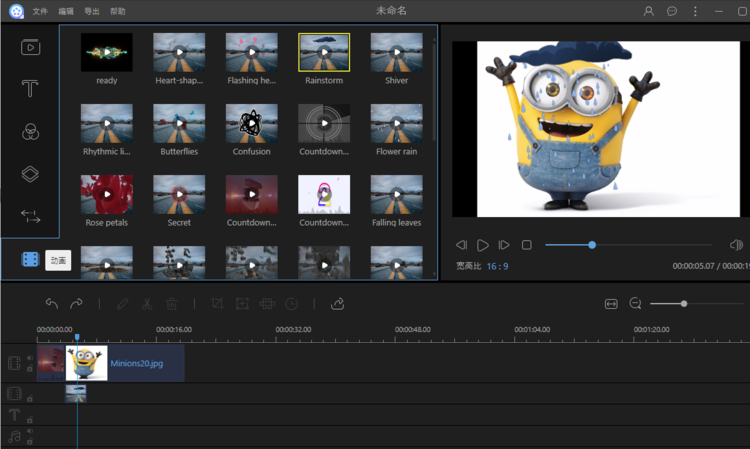The image size is (750, 449).
Task: Lock the main video track
Action: (x=30, y=368)
